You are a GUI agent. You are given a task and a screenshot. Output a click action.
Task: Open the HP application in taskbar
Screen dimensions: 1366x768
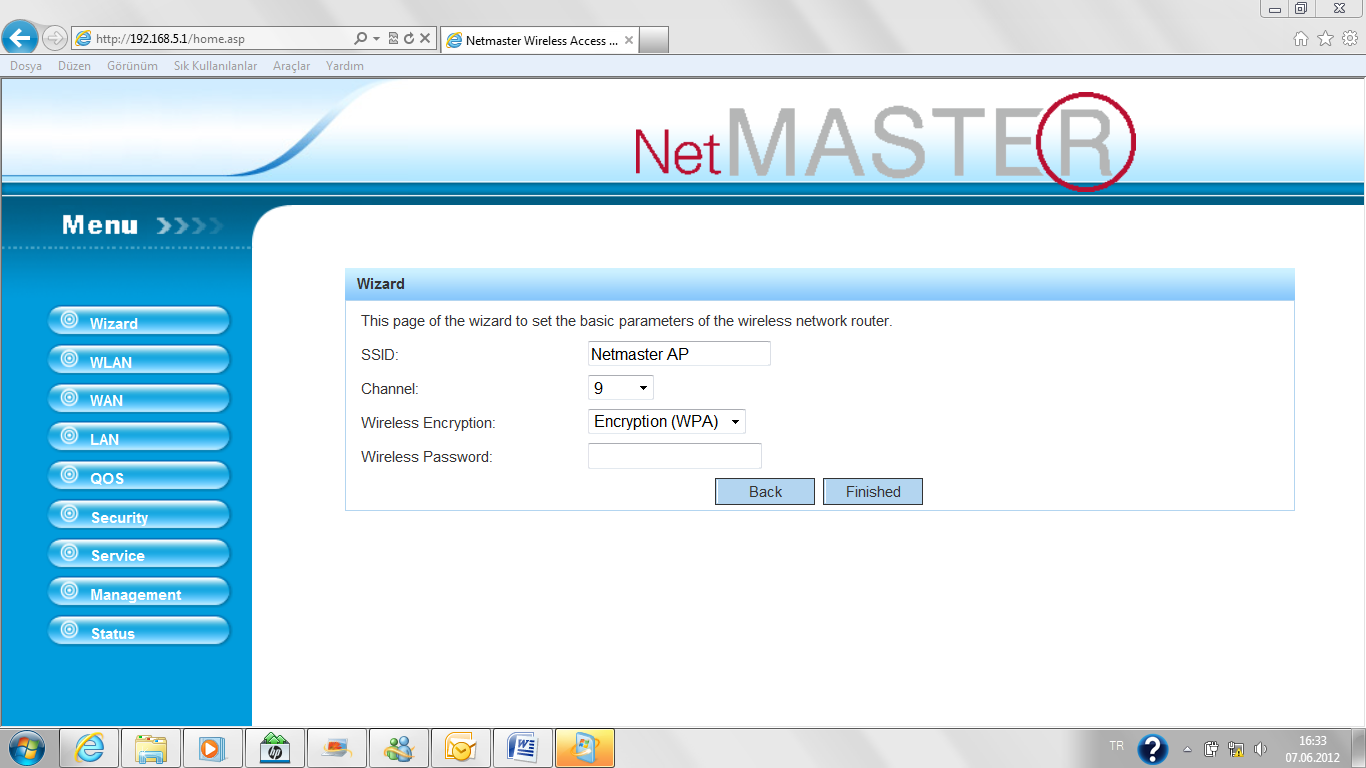click(275, 748)
